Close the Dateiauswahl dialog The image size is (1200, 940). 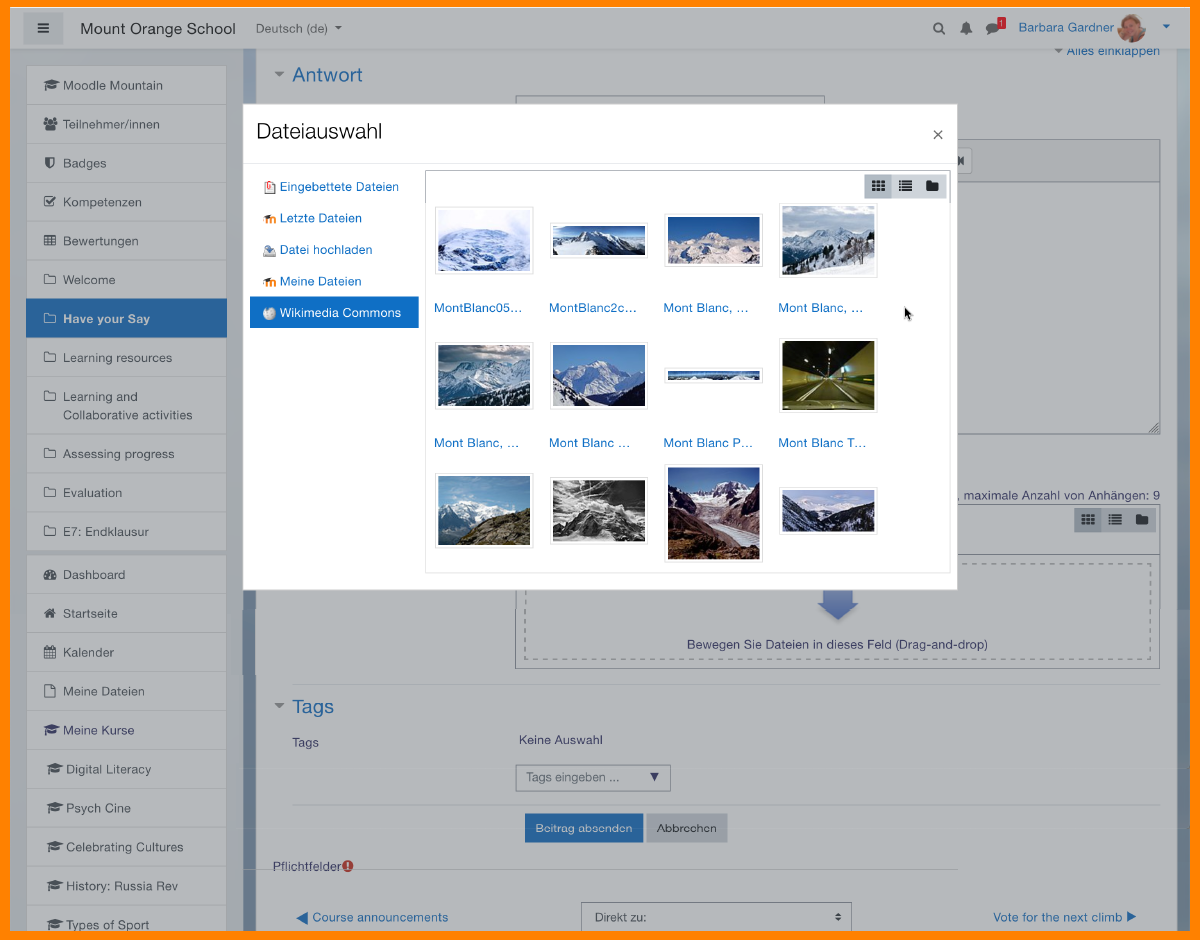[937, 135]
